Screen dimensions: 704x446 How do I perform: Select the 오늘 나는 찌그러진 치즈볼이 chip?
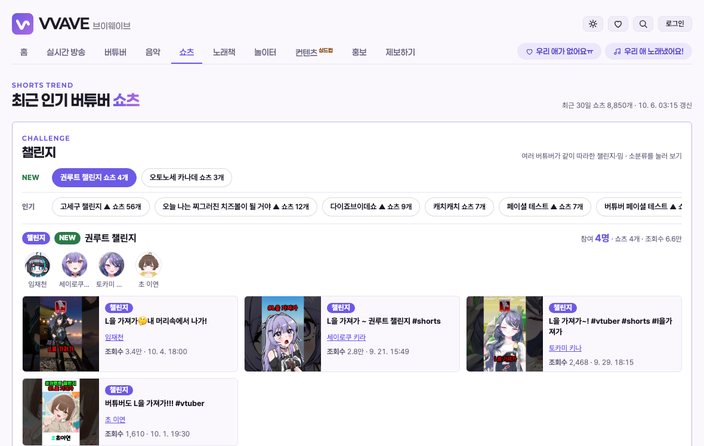pyautogui.click(x=236, y=207)
